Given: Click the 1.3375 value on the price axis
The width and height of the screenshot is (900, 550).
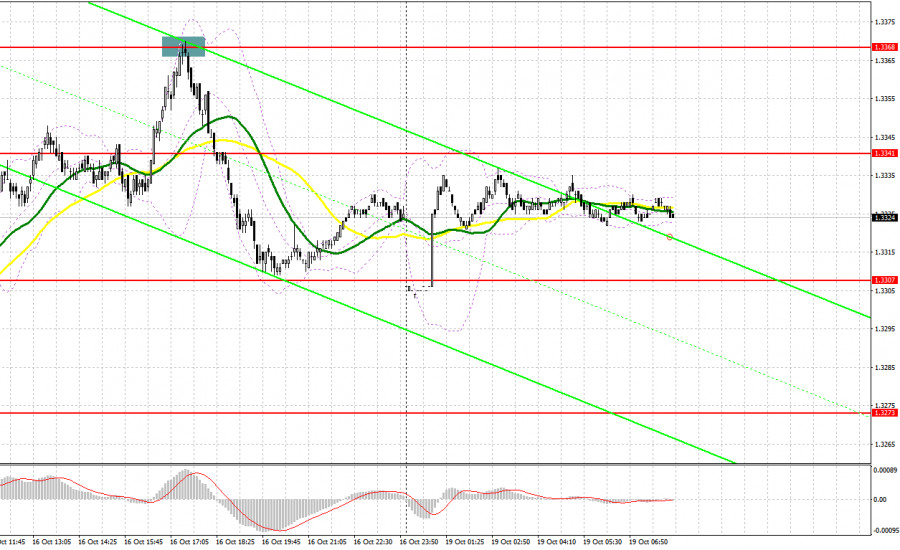Looking at the screenshot, I should click(x=885, y=22).
